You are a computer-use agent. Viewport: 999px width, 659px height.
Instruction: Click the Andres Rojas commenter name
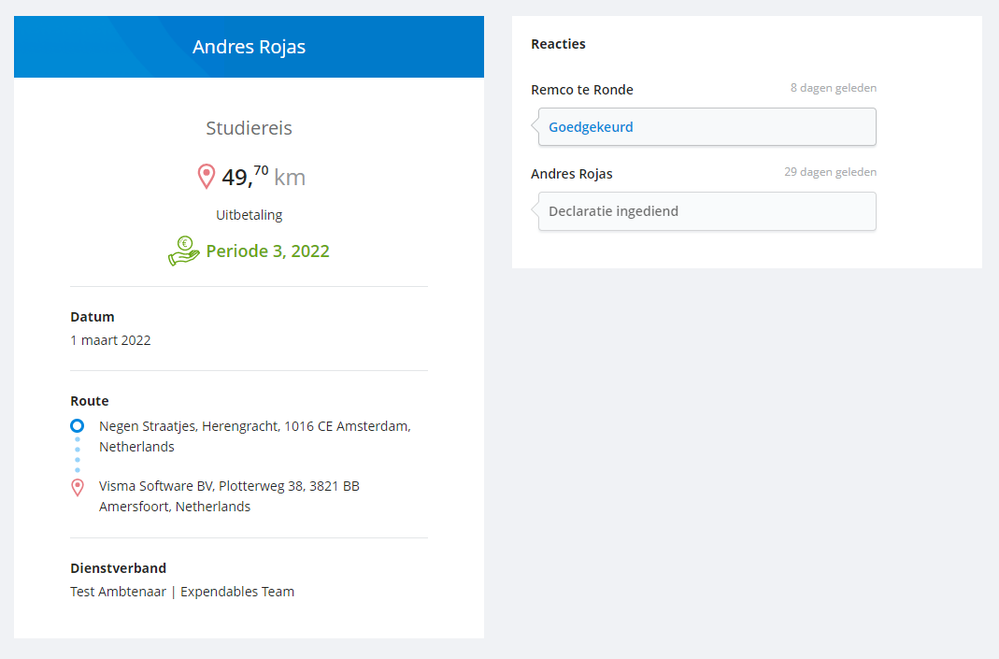click(x=572, y=174)
